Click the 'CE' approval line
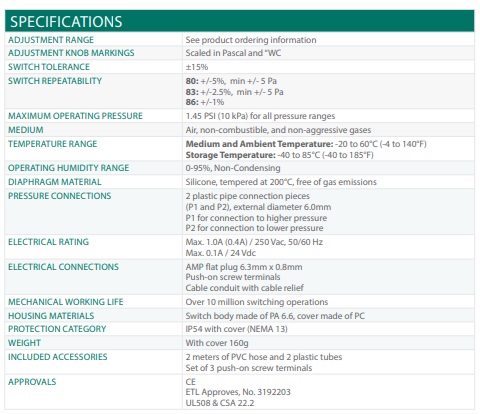Viewport: 480px width, 414px height. 190,382
